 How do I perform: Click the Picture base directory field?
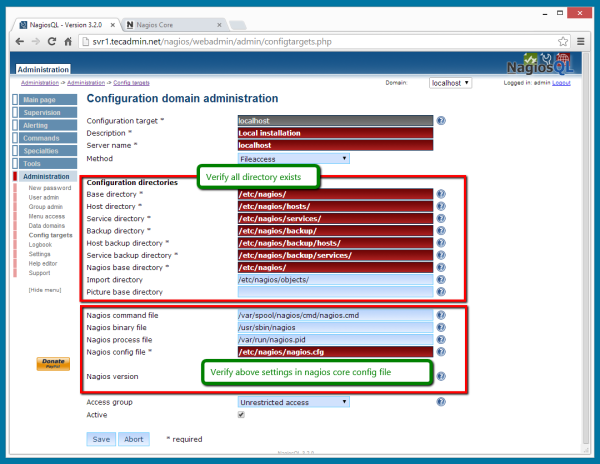pyautogui.click(x=335, y=292)
